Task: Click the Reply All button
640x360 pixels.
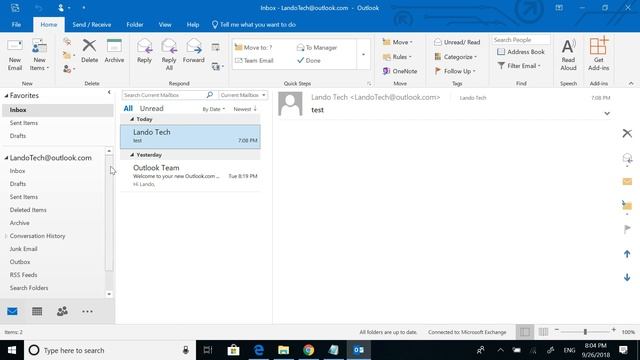Action: pyautogui.click(x=169, y=55)
